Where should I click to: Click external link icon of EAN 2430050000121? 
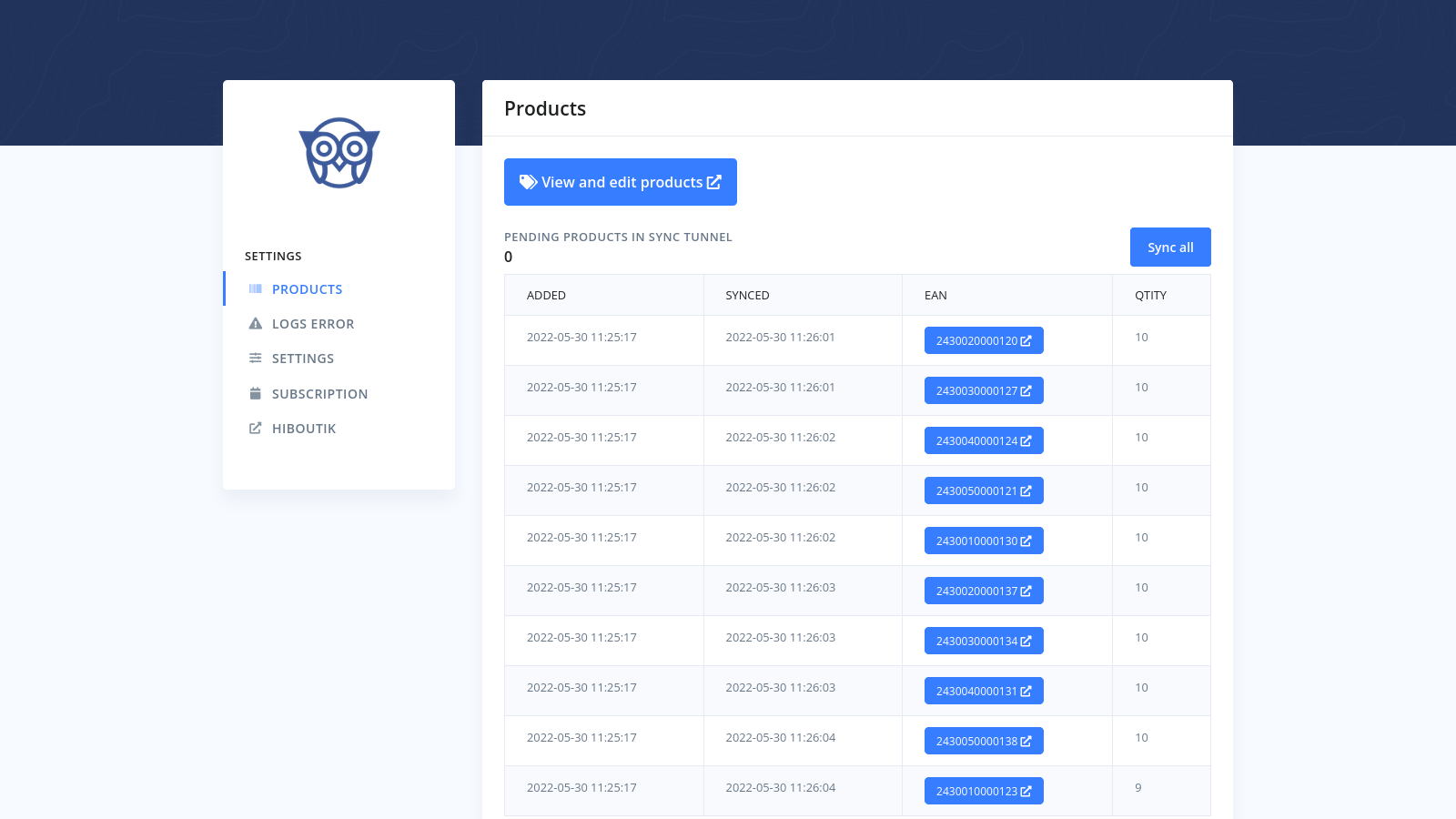coord(1026,490)
